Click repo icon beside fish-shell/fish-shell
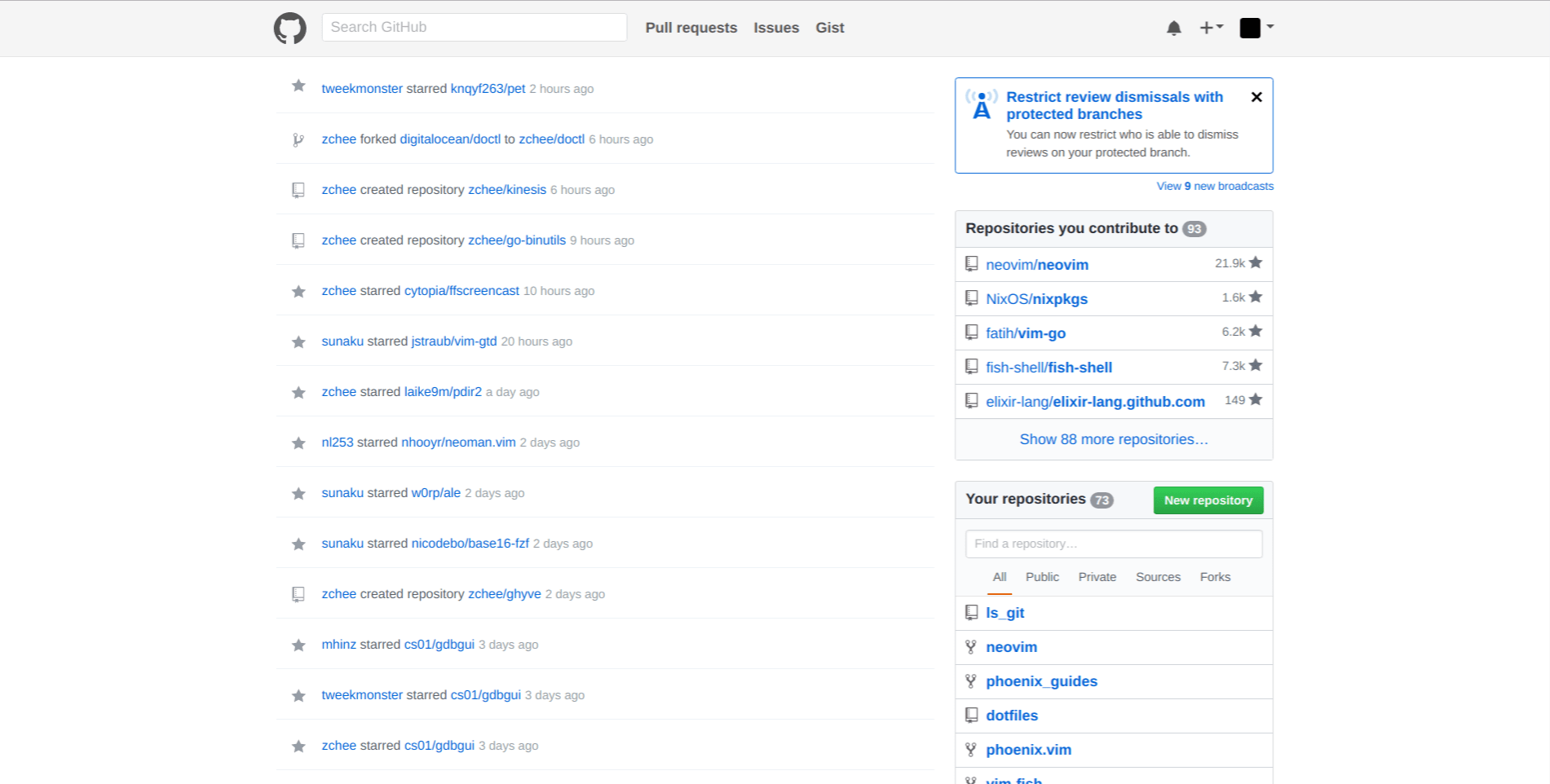The height and width of the screenshot is (784, 1550). point(971,367)
